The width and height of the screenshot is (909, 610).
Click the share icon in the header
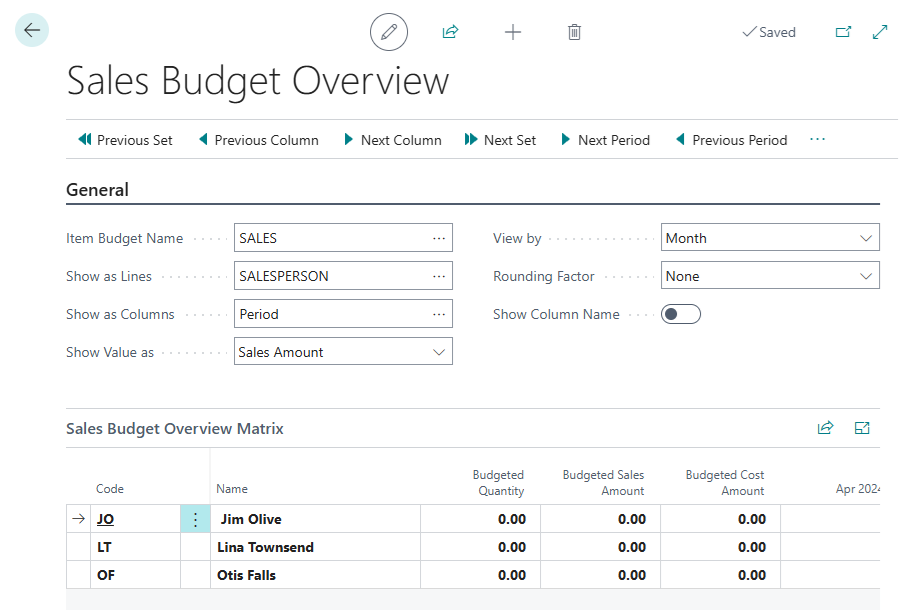(x=450, y=32)
